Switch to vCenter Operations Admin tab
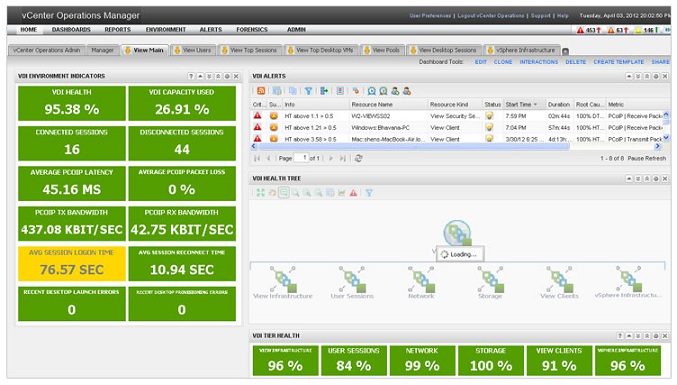 [x=47, y=50]
